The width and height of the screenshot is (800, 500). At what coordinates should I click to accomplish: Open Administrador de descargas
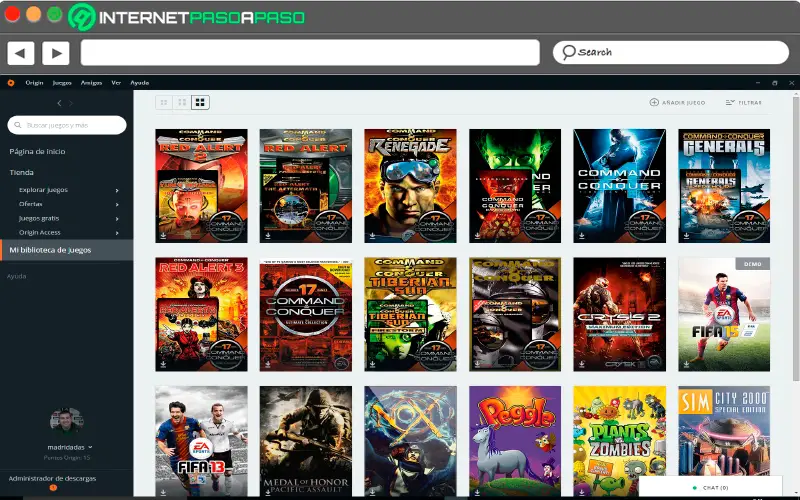(52, 479)
